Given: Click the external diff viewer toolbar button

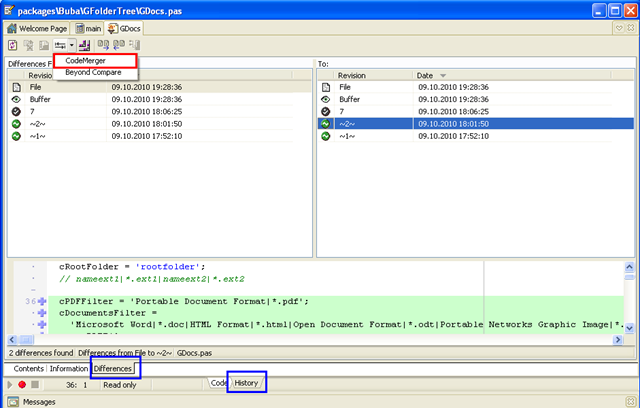Looking at the screenshot, I should pyautogui.click(x=60, y=45).
